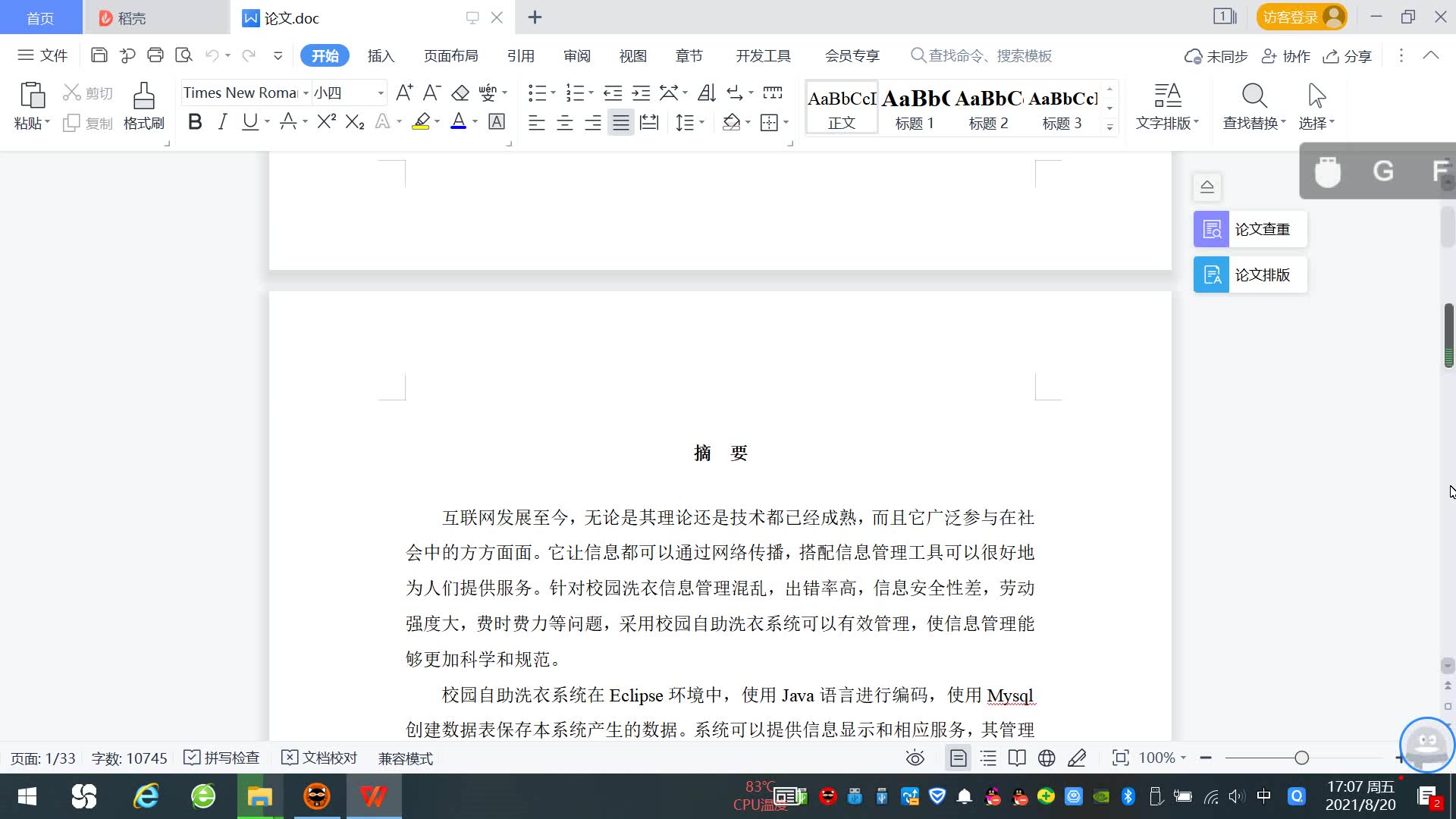
Task: Open the font name dropdown
Action: point(306,93)
